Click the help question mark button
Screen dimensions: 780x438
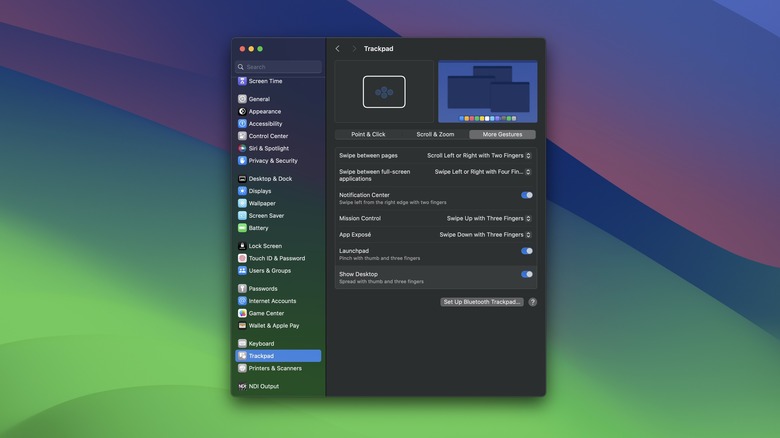pyautogui.click(x=532, y=302)
